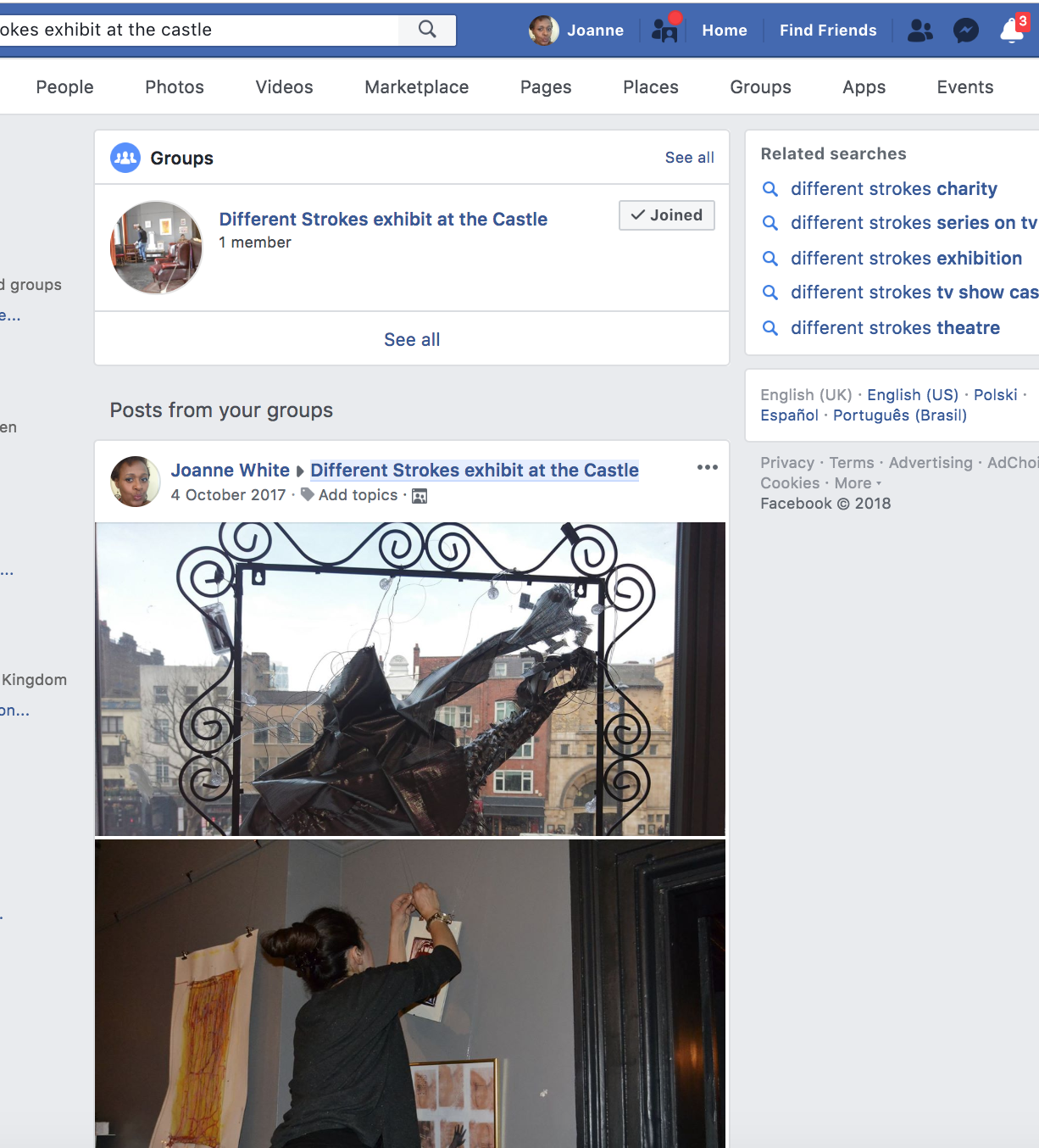Switch to the Marketplace tab
Screen dimensions: 1039x1148
pos(416,87)
